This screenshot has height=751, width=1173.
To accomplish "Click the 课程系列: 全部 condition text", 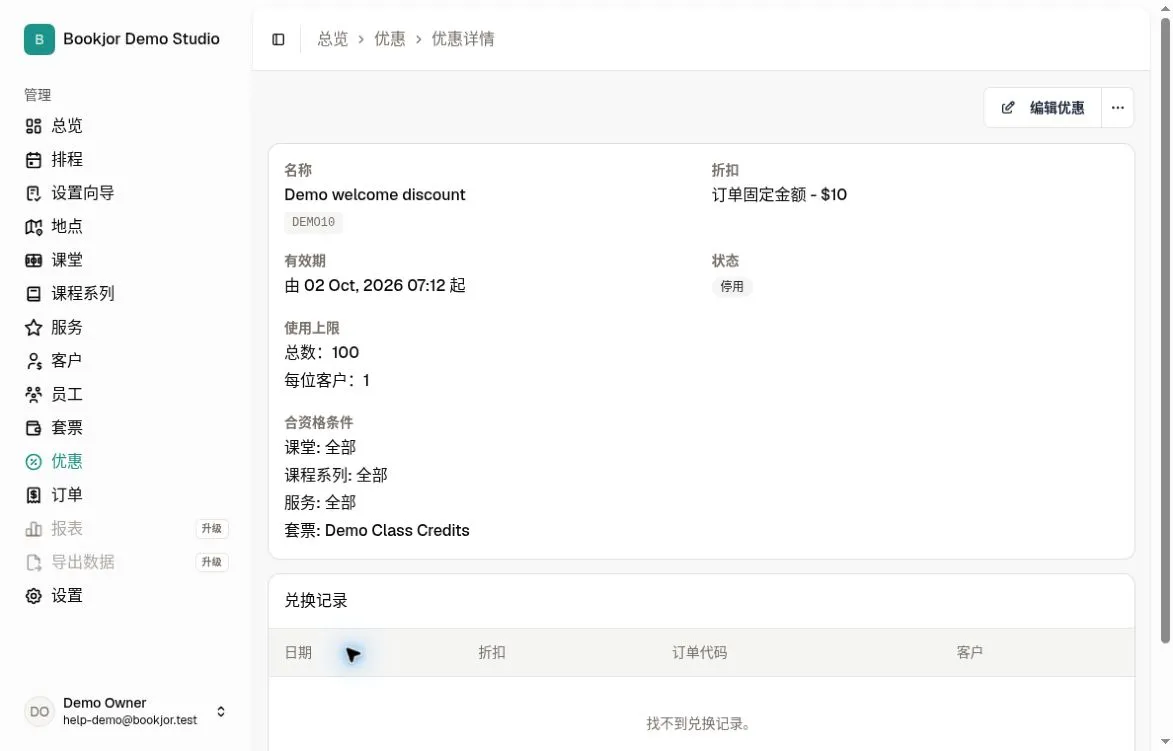I will [x=336, y=475].
